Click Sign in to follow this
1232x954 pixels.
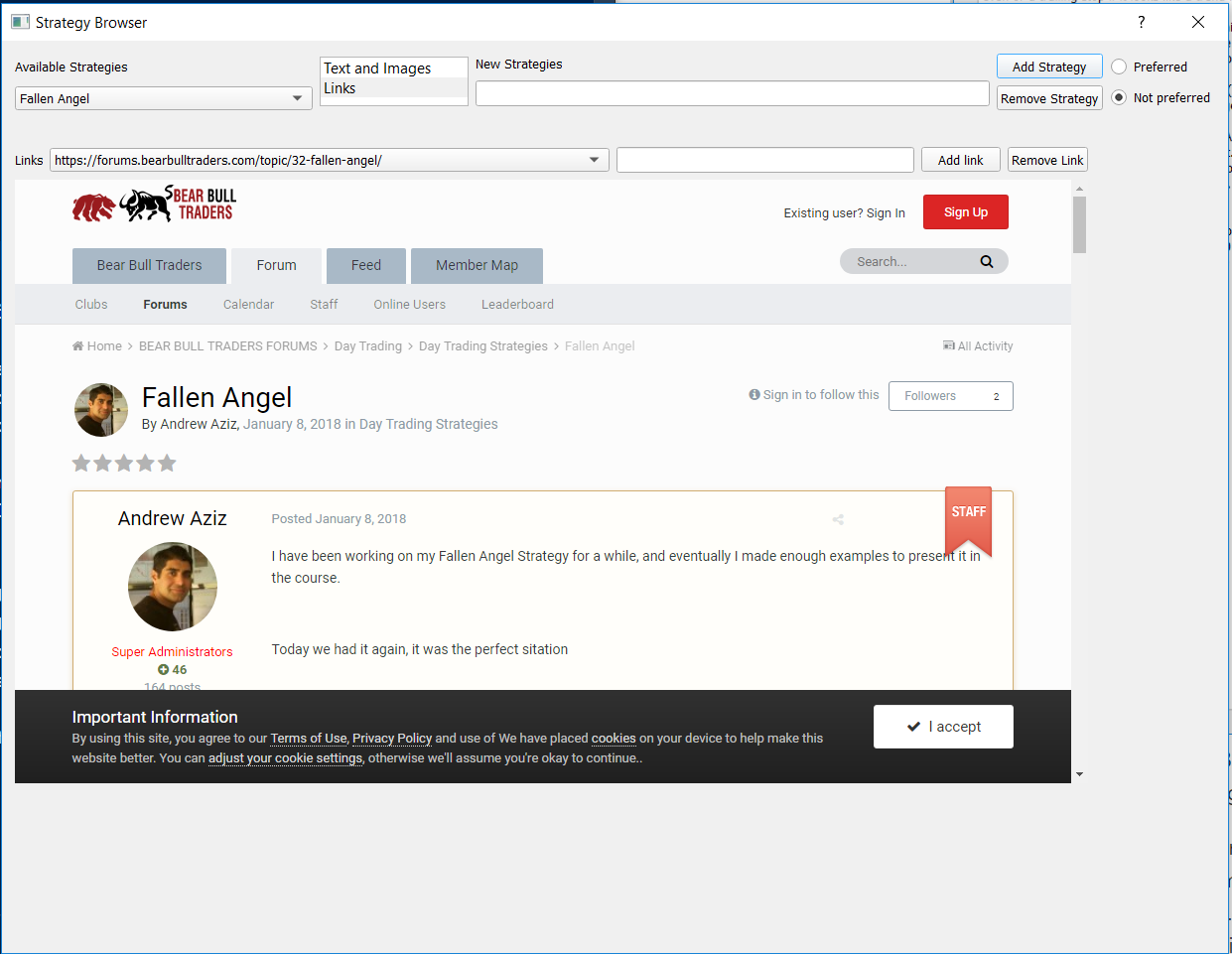(814, 394)
